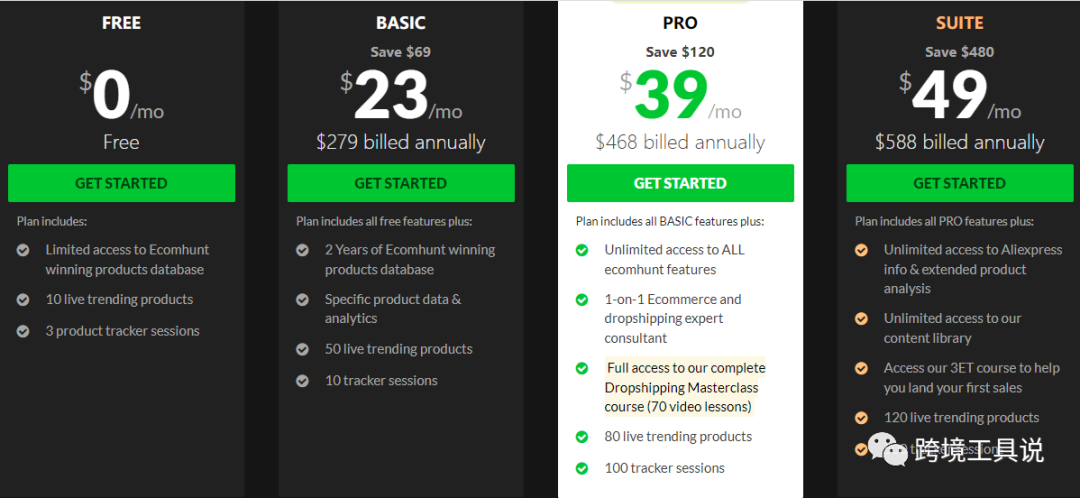Choose GET STARTED for the SUITE plan
This screenshot has height=498, width=1080.
point(959,183)
